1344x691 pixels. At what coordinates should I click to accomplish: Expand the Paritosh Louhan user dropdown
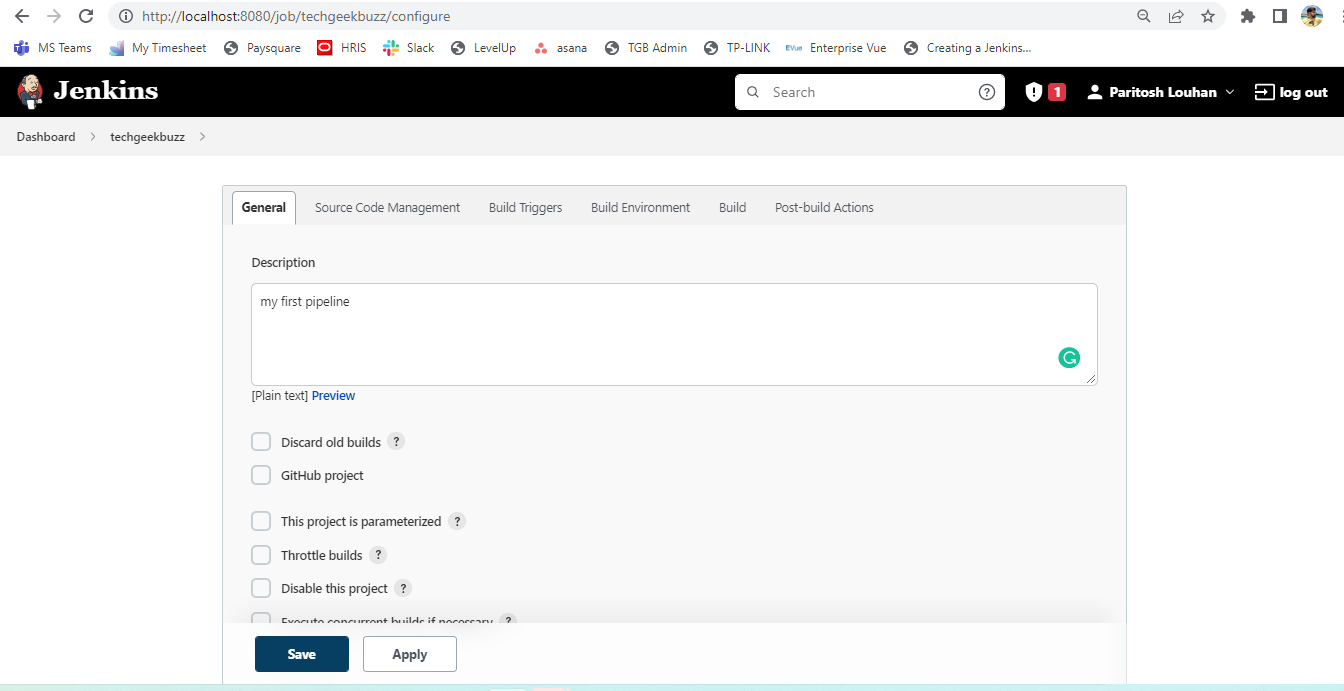[1230, 92]
